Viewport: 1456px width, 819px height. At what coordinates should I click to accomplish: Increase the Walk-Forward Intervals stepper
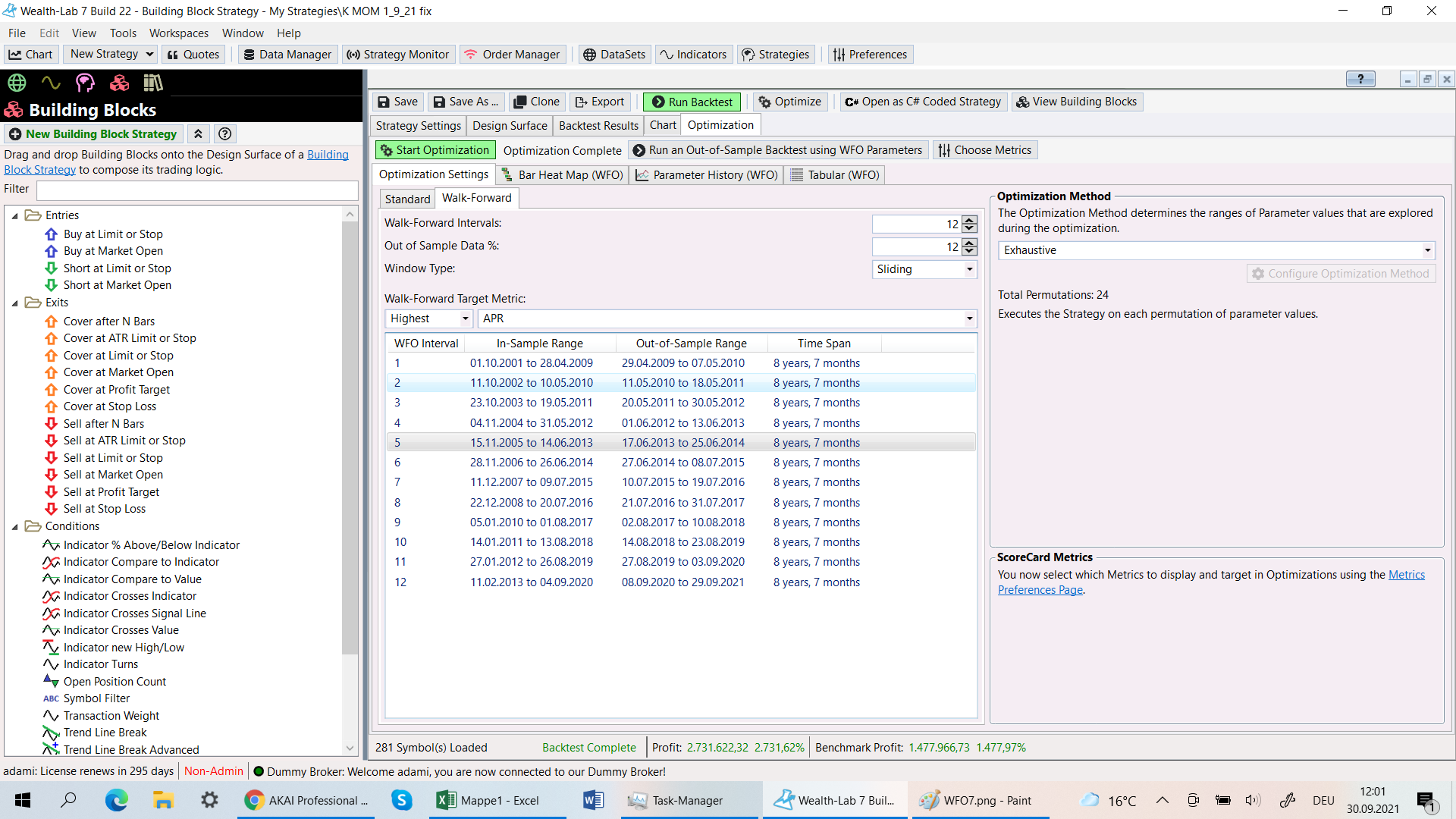pos(969,220)
